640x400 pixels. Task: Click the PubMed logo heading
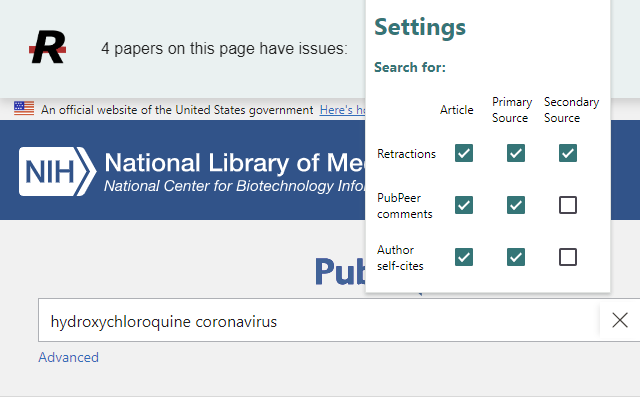[x=338, y=272]
